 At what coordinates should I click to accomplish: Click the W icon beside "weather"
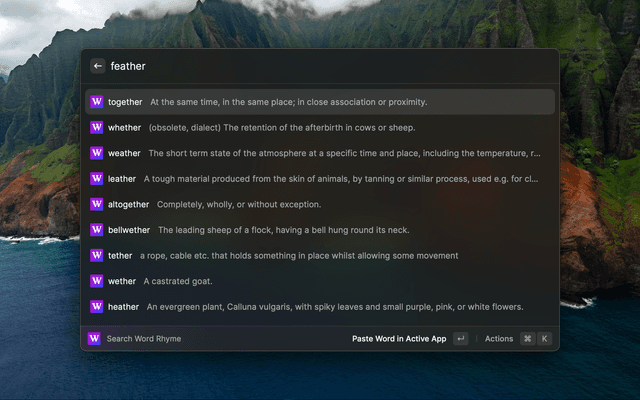[x=96, y=153]
